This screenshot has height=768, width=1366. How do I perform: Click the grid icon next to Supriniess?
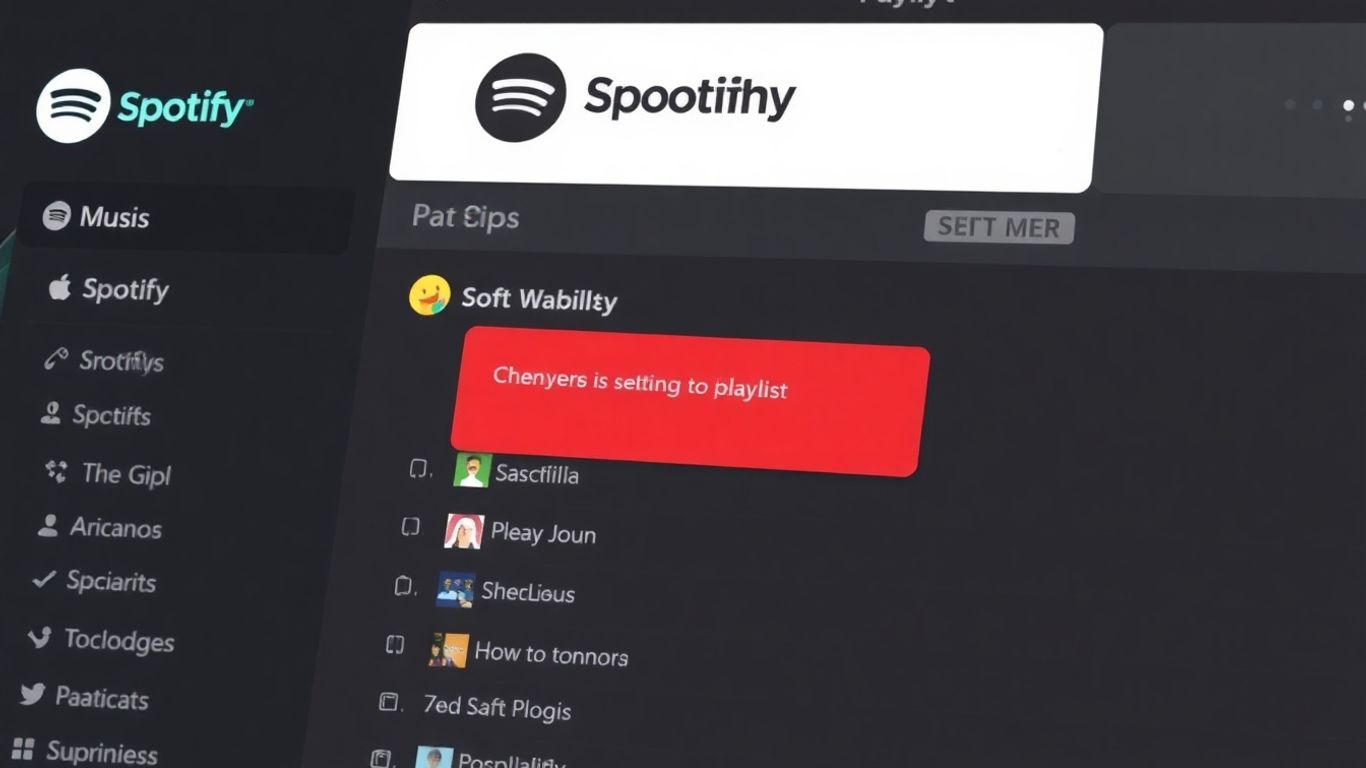coord(24,749)
